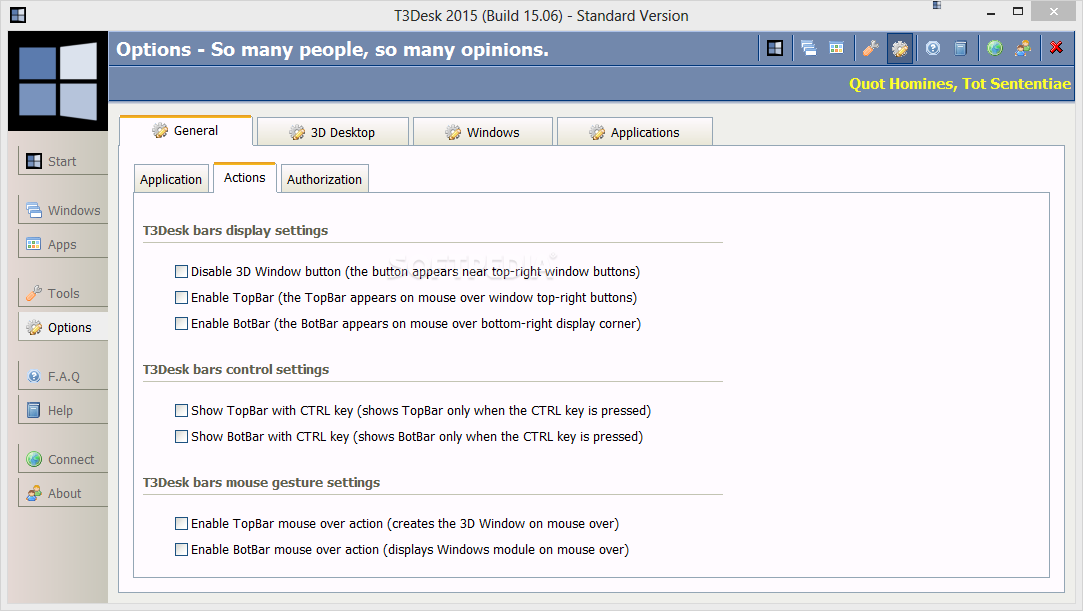Open Windows module from the header toolbar icon
The height and width of the screenshot is (611, 1083).
tap(809, 48)
